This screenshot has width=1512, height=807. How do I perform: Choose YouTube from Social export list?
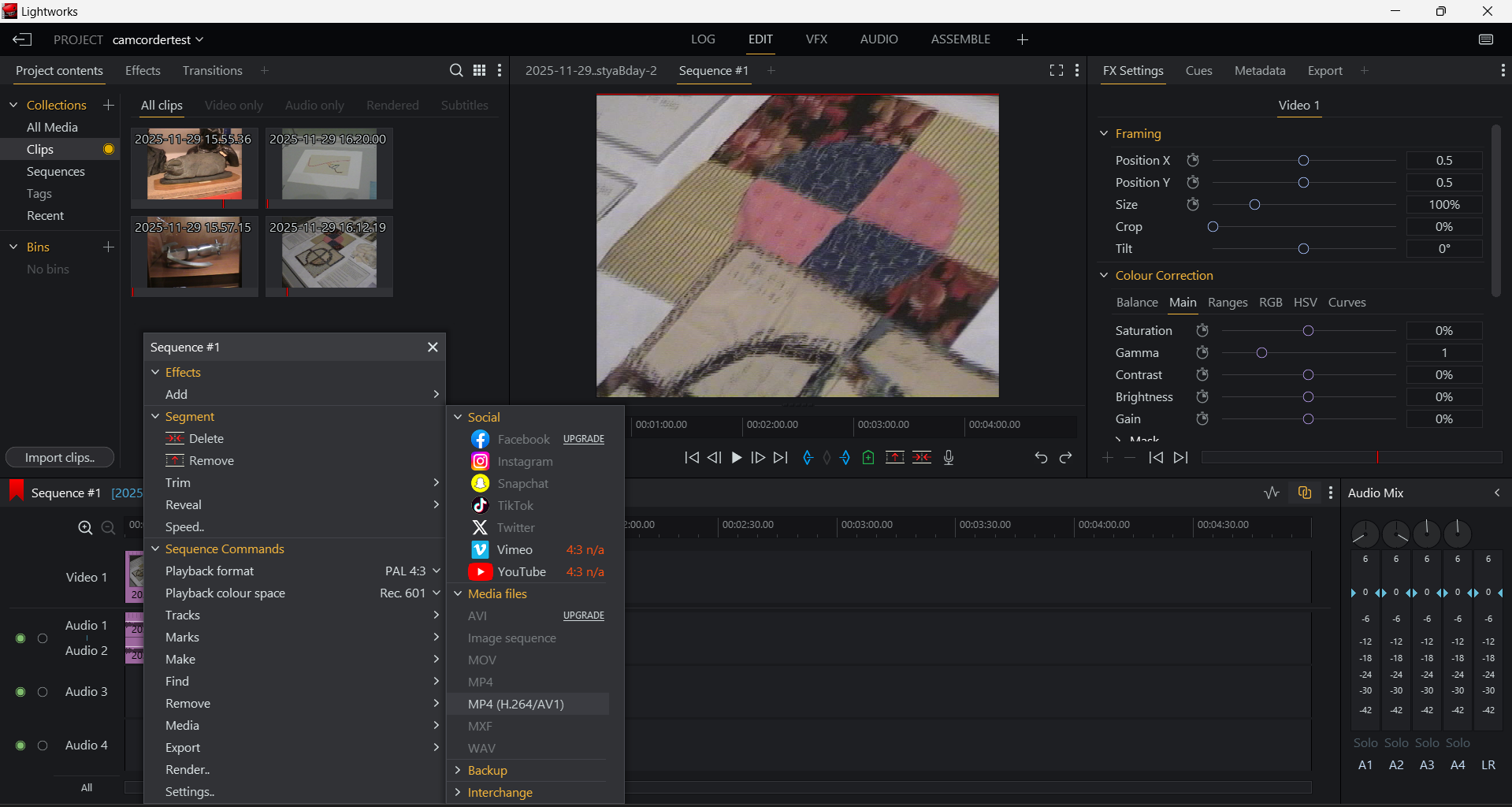(522, 572)
